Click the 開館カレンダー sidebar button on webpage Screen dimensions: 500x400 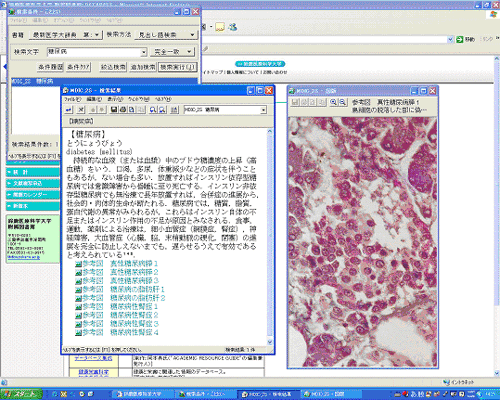(33, 195)
